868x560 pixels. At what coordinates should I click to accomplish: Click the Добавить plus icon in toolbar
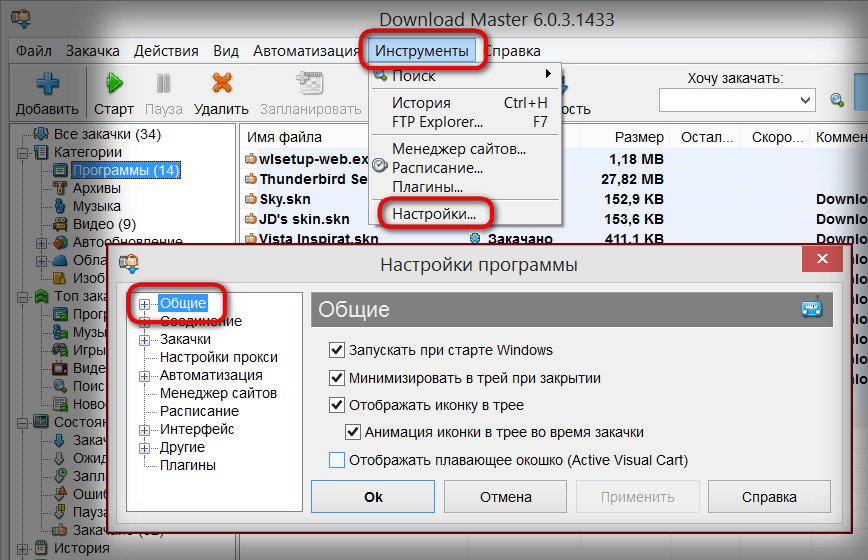pyautogui.click(x=48, y=84)
